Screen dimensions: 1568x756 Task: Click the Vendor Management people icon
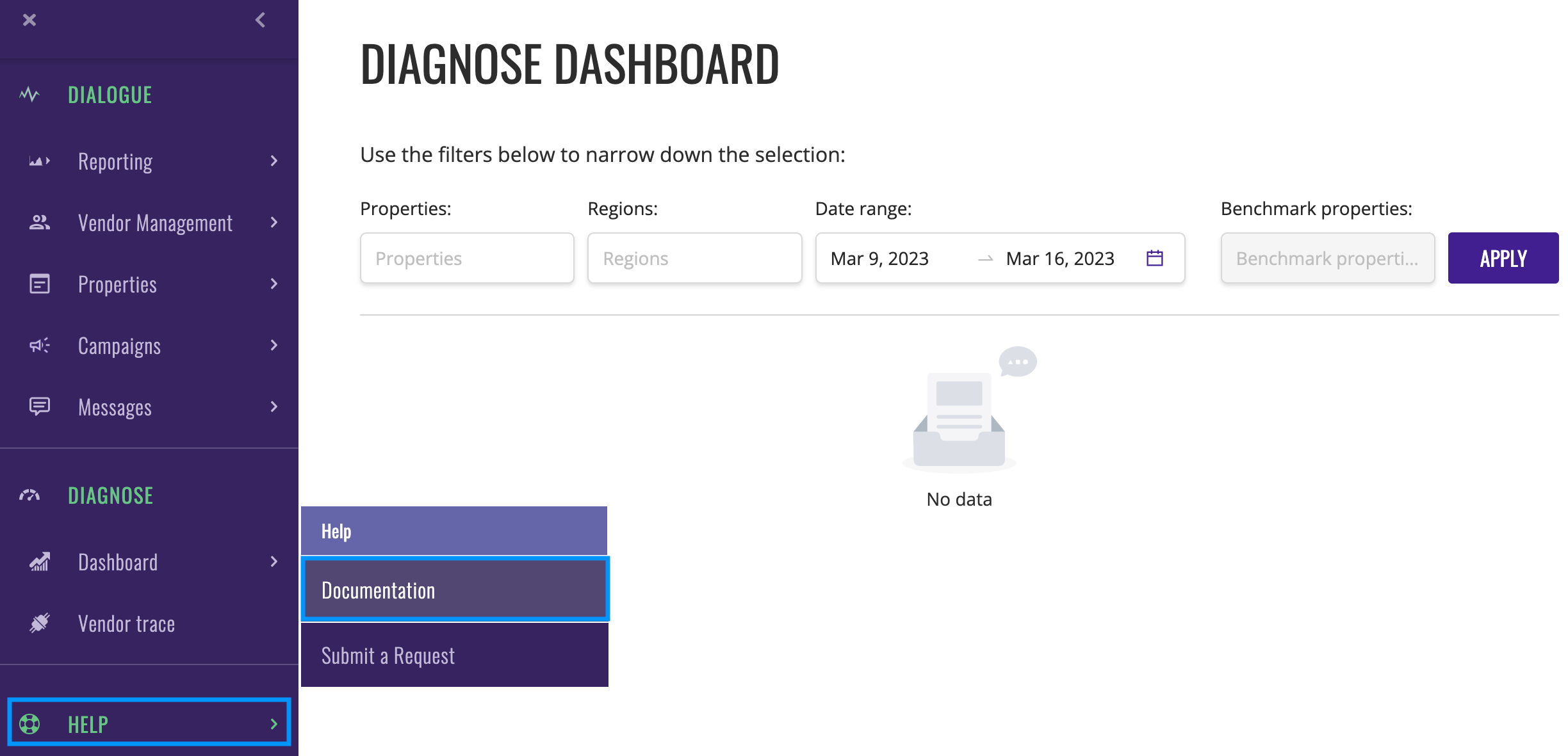click(x=39, y=223)
